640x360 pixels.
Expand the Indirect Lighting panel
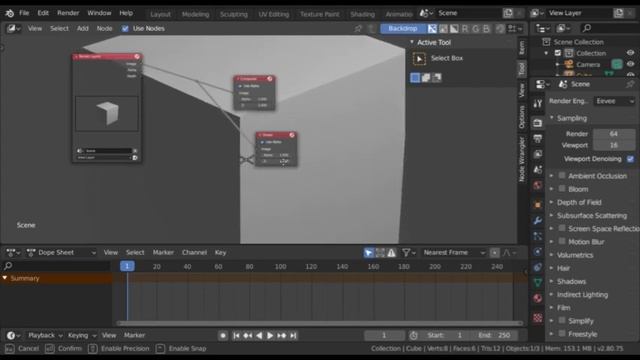[x=552, y=294]
